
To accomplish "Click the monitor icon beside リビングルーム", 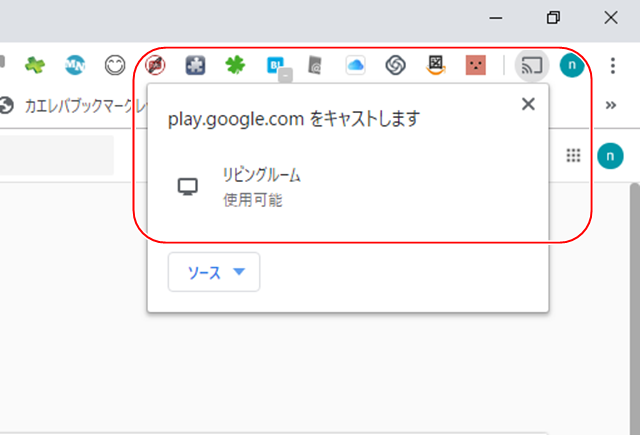I will pyautogui.click(x=188, y=187).
